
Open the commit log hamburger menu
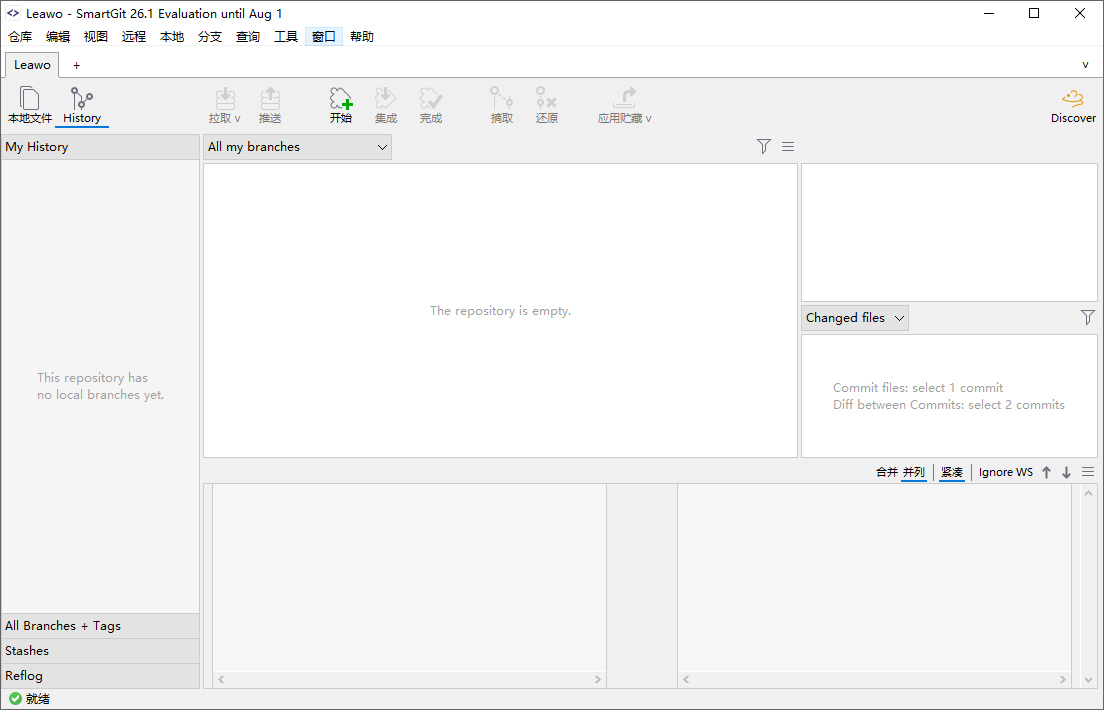click(x=788, y=147)
